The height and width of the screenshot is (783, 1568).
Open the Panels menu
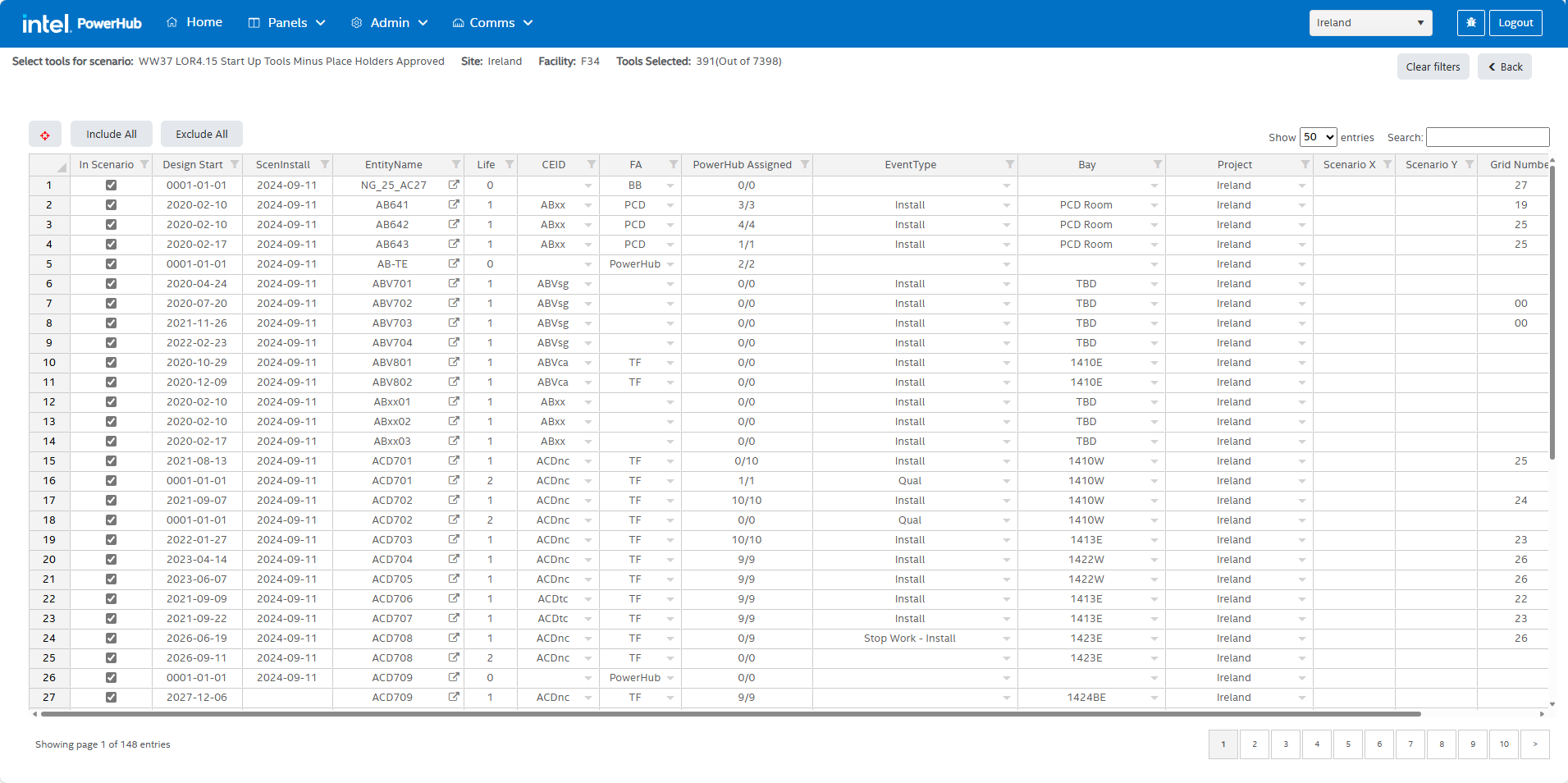click(x=287, y=23)
